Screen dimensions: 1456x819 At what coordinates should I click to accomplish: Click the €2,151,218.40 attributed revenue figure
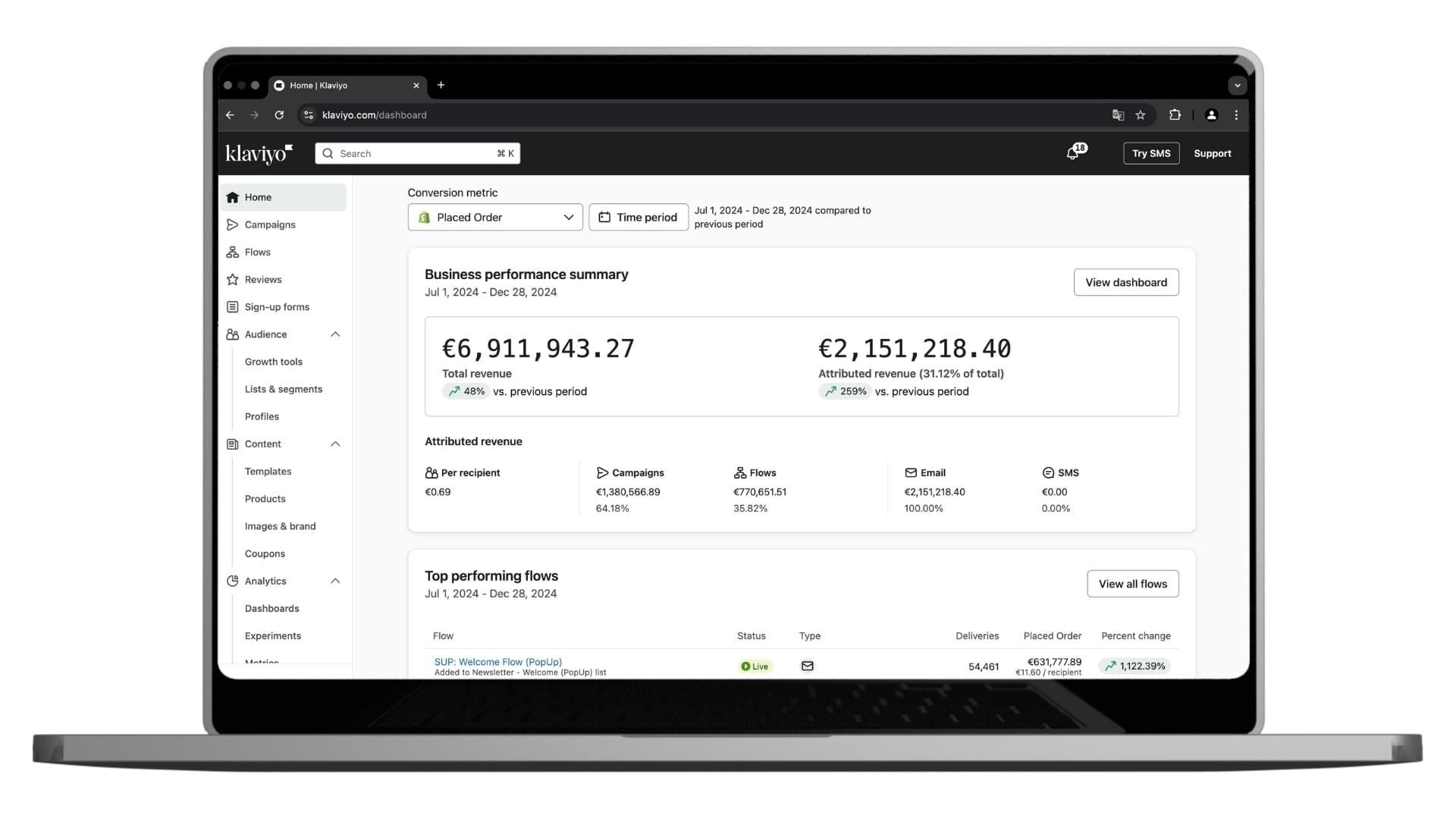tap(915, 348)
